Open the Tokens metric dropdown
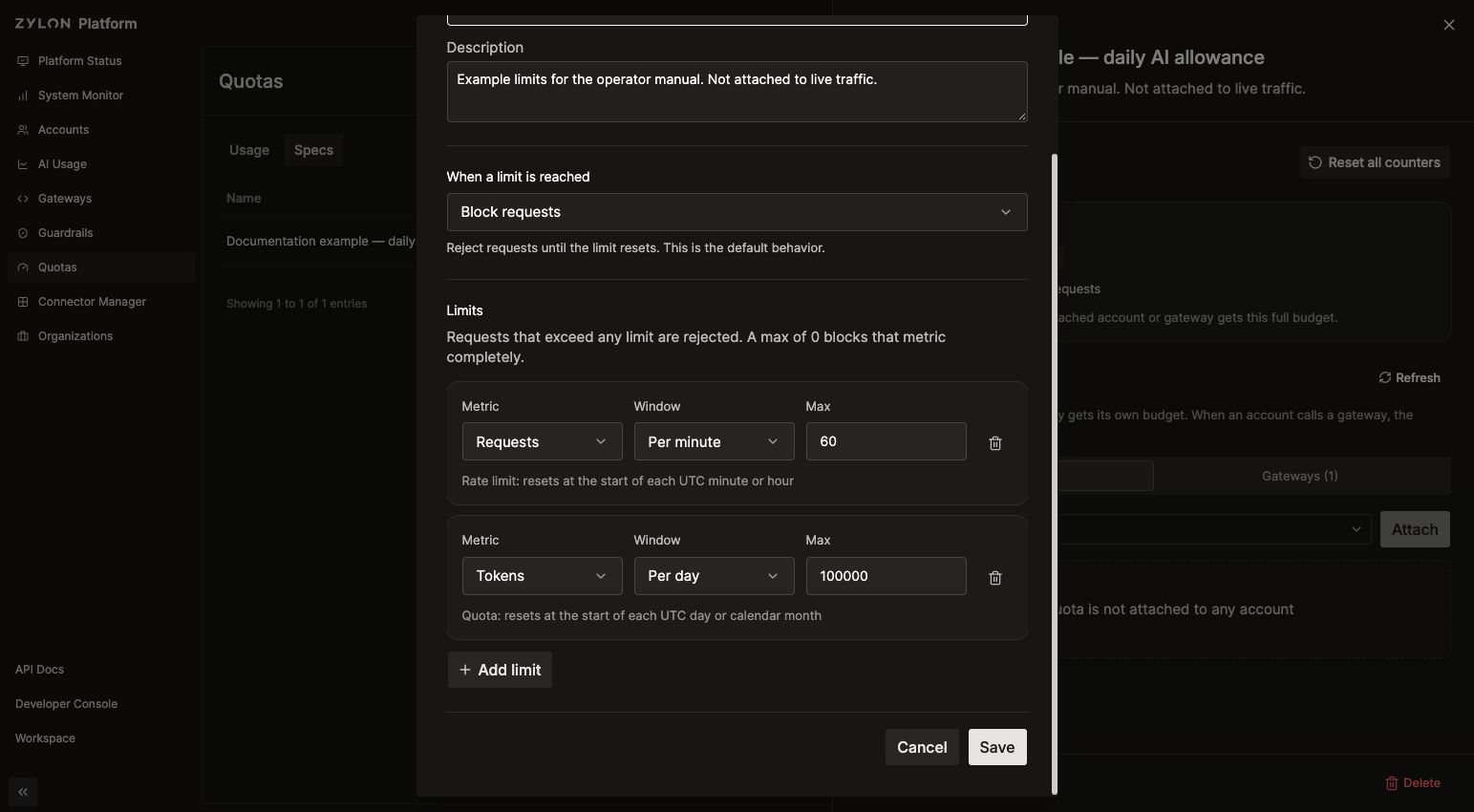This screenshot has width=1474, height=812. 542,576
